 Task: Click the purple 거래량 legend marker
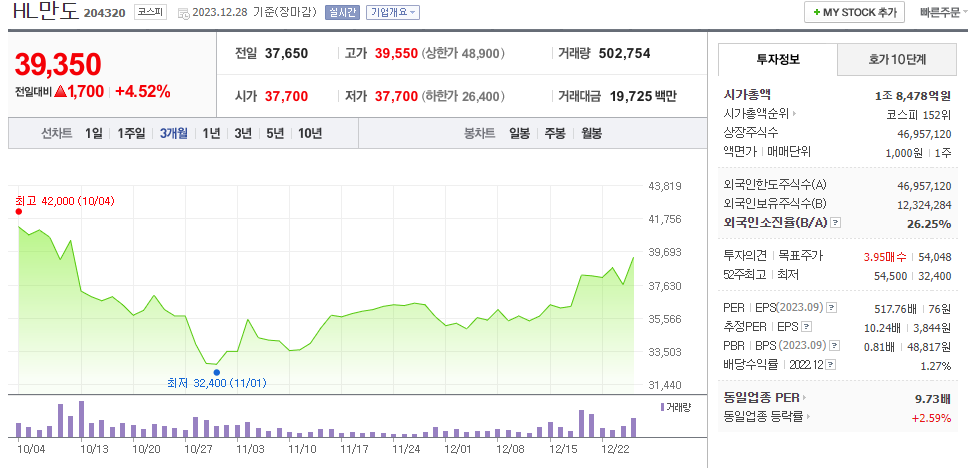pos(662,407)
